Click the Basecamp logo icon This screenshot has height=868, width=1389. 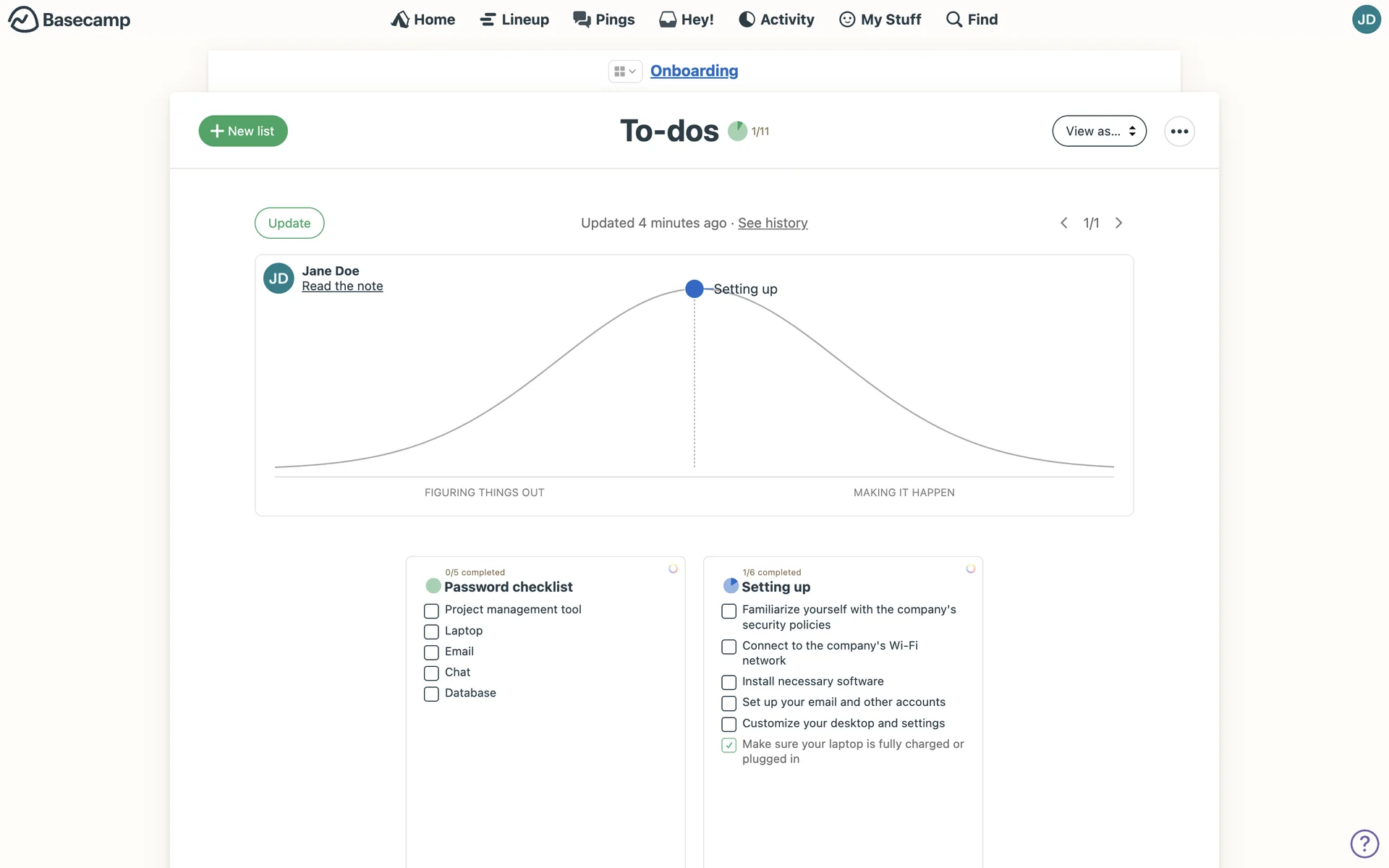[x=23, y=20]
